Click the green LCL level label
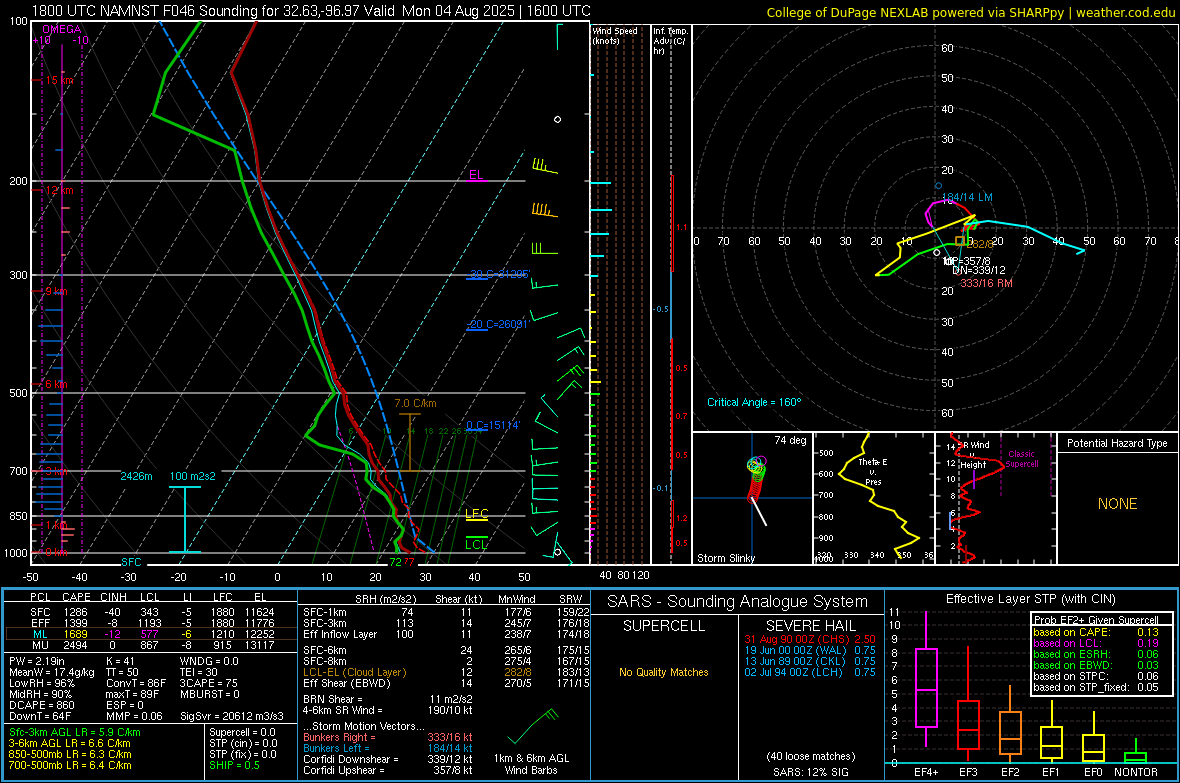1180x783 pixels. tap(476, 545)
